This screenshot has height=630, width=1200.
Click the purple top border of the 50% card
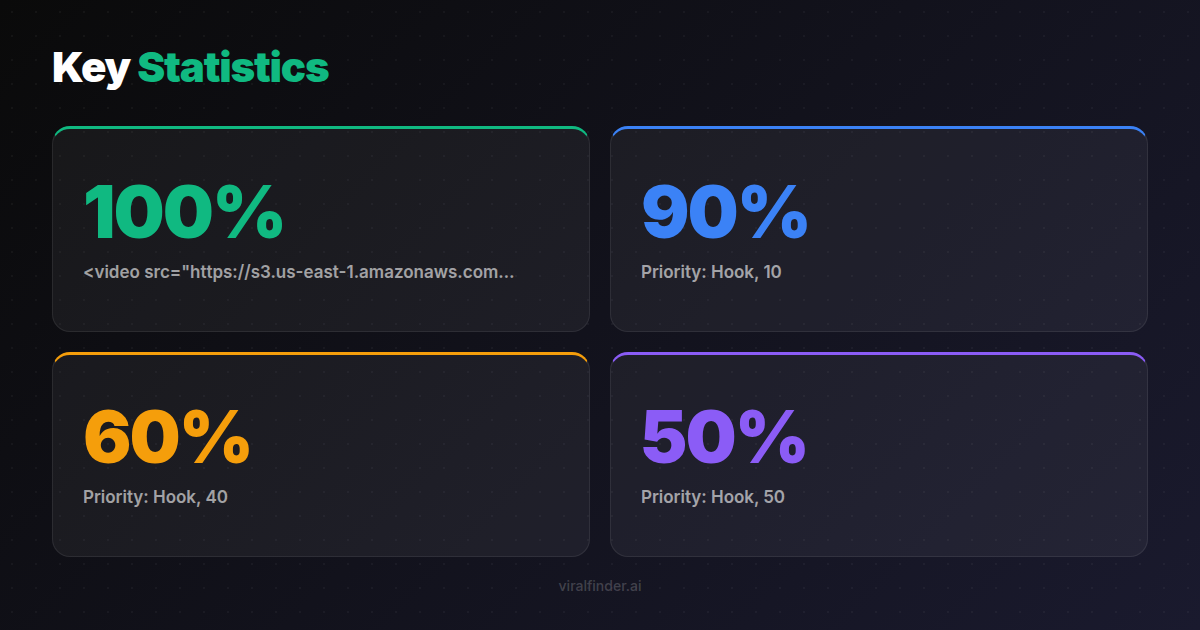click(878, 353)
